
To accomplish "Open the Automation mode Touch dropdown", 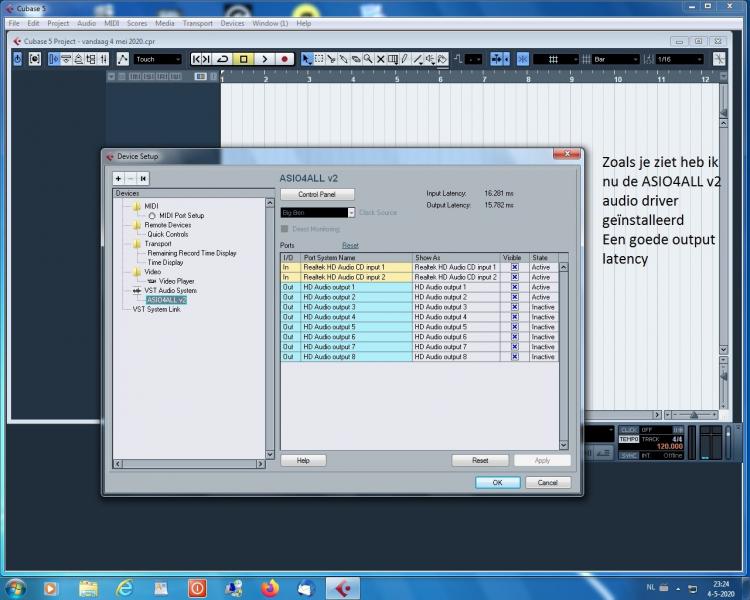I will click(158, 59).
